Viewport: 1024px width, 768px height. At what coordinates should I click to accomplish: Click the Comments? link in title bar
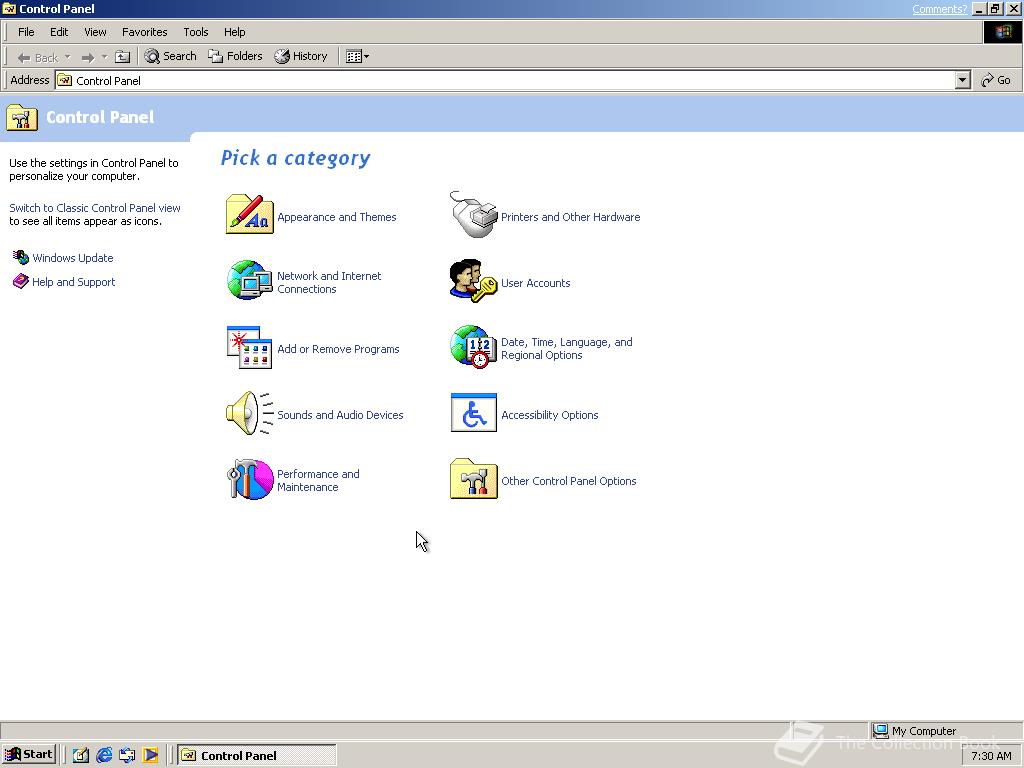[x=939, y=9]
